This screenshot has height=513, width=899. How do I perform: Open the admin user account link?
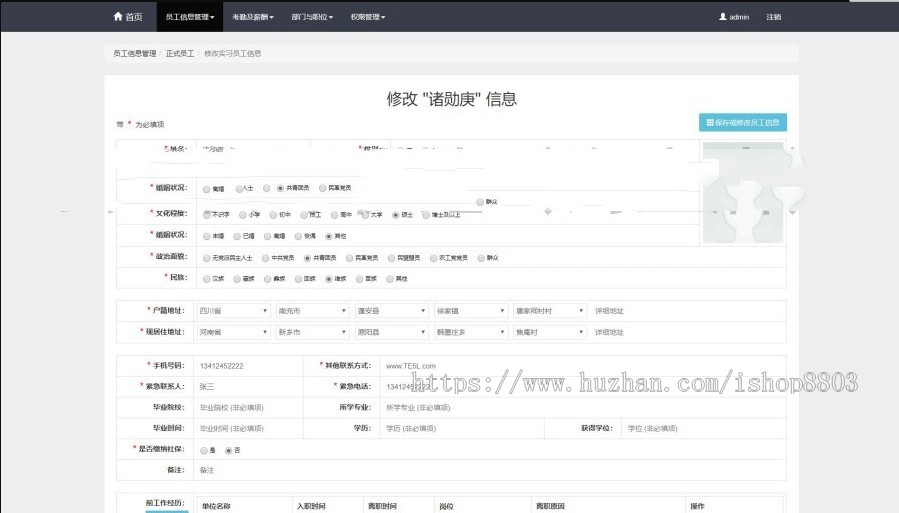(x=734, y=17)
